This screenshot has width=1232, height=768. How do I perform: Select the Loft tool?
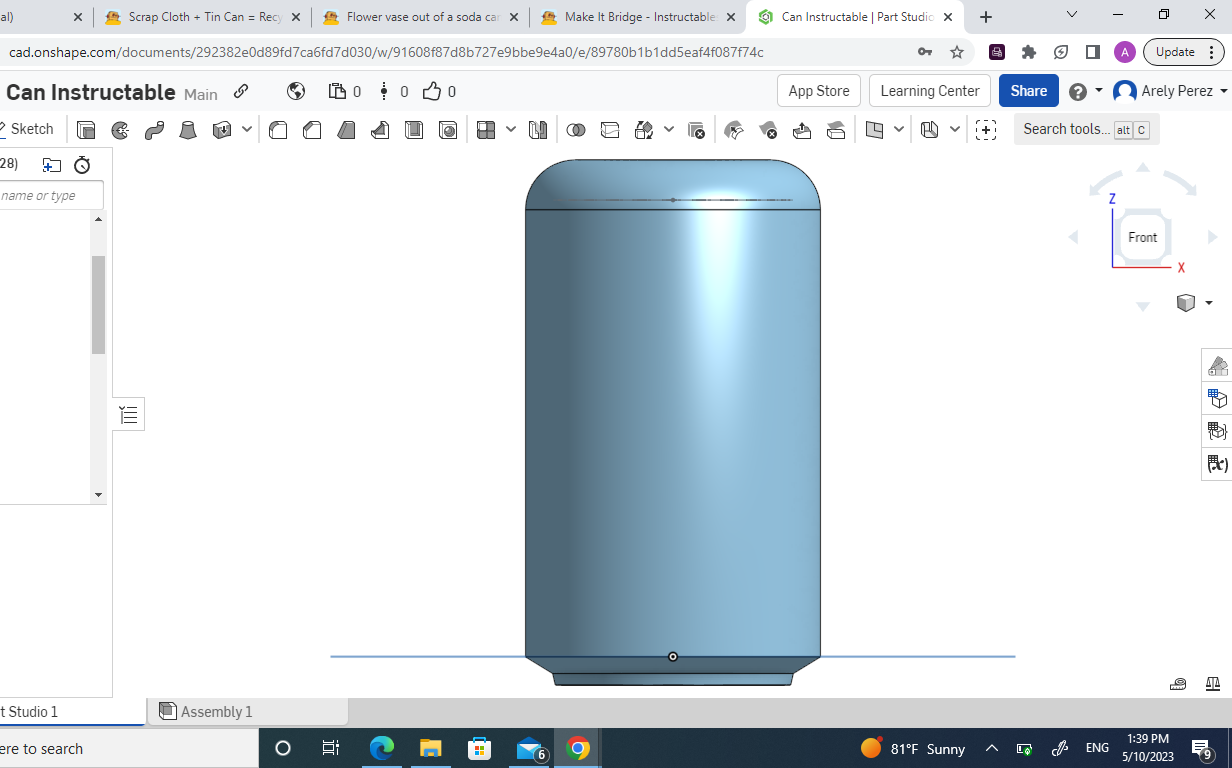tap(187, 129)
